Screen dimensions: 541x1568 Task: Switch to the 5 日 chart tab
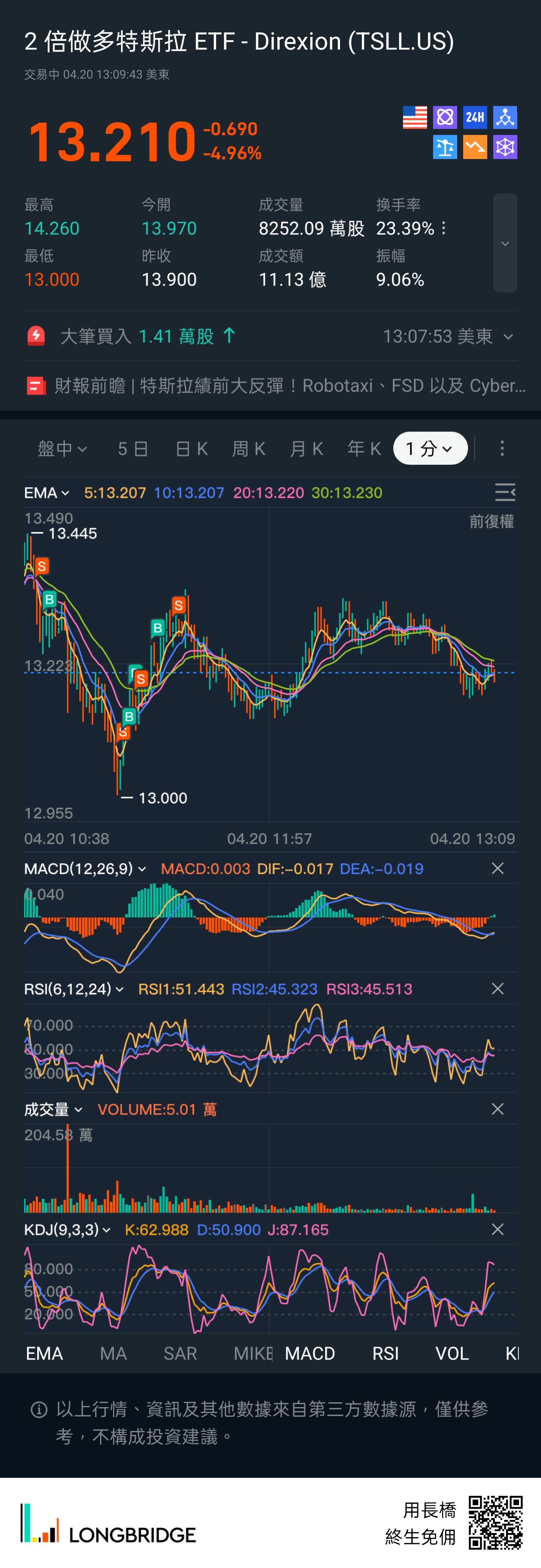pos(133,449)
